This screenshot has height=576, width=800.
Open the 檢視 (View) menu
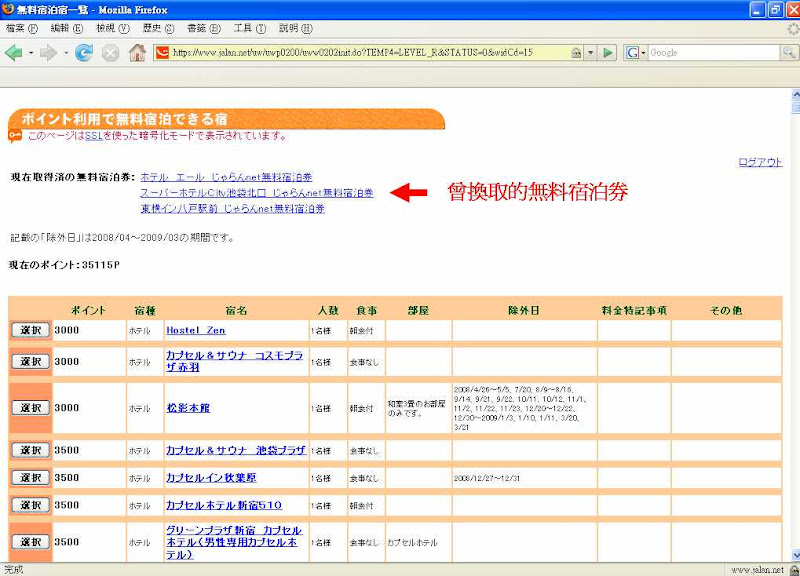point(113,28)
